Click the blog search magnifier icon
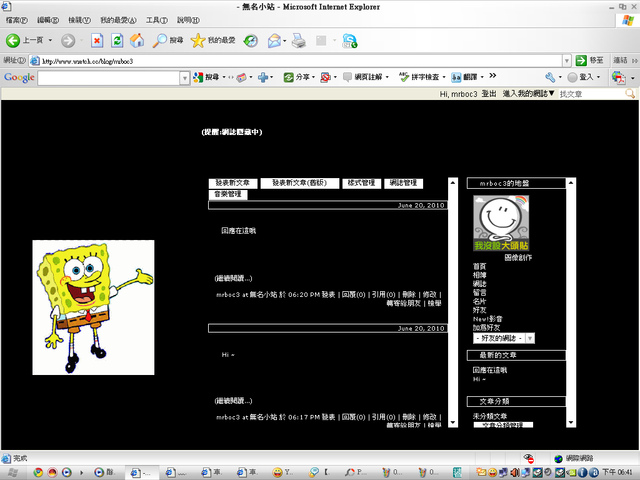Image resolution: width=640 pixels, height=480 pixels. point(630,94)
